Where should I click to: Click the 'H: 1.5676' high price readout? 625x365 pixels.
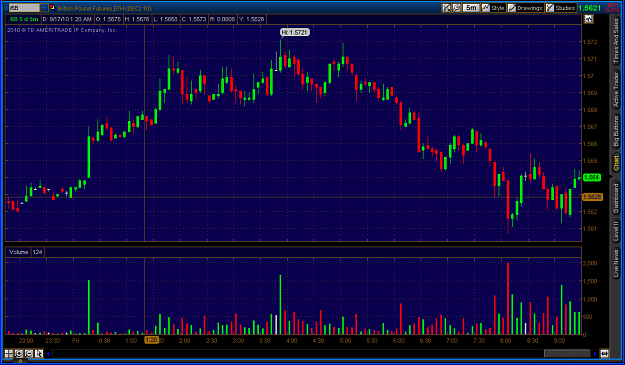tap(137, 19)
